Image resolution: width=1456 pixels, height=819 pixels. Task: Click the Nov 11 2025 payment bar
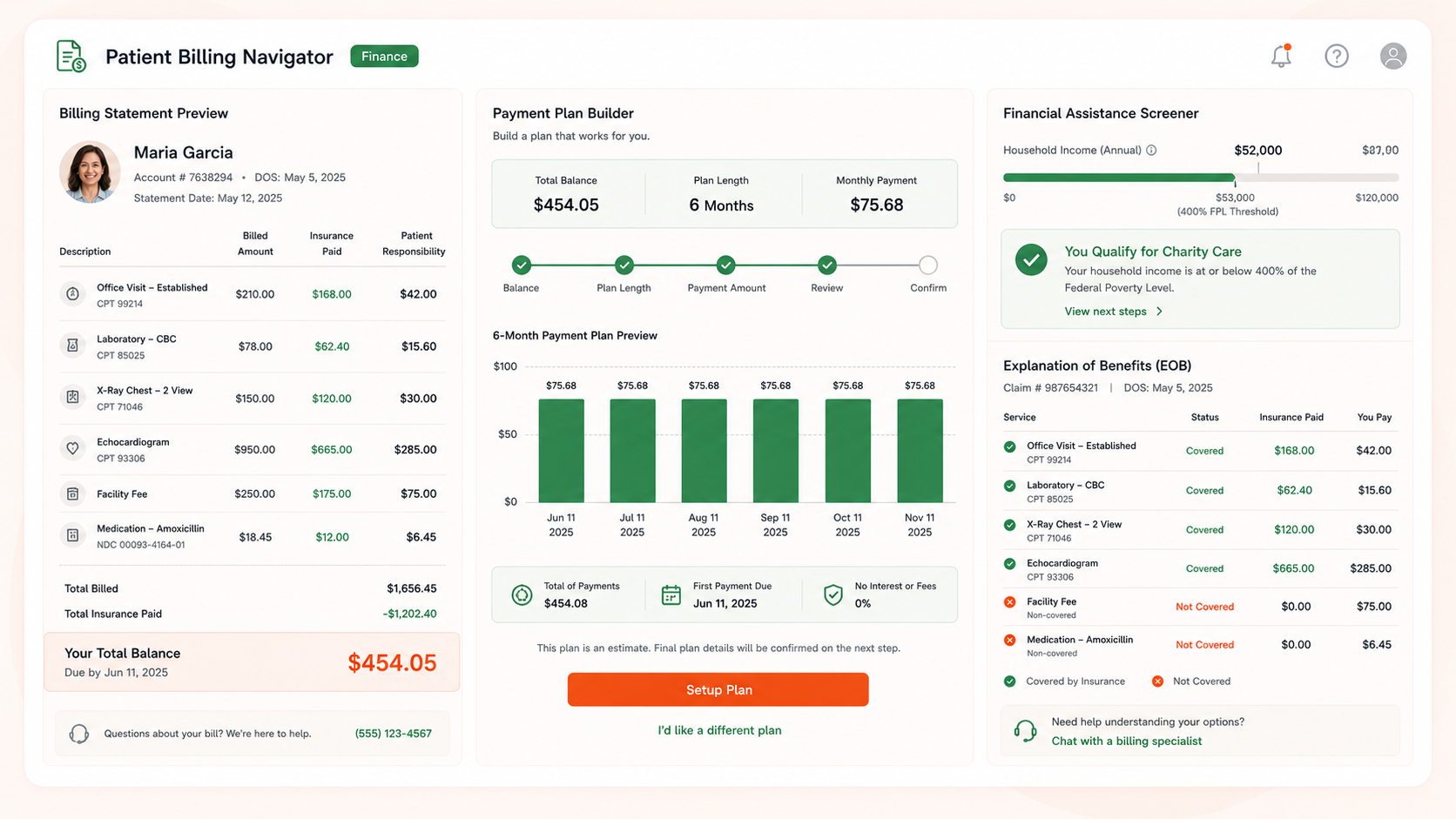coord(920,450)
